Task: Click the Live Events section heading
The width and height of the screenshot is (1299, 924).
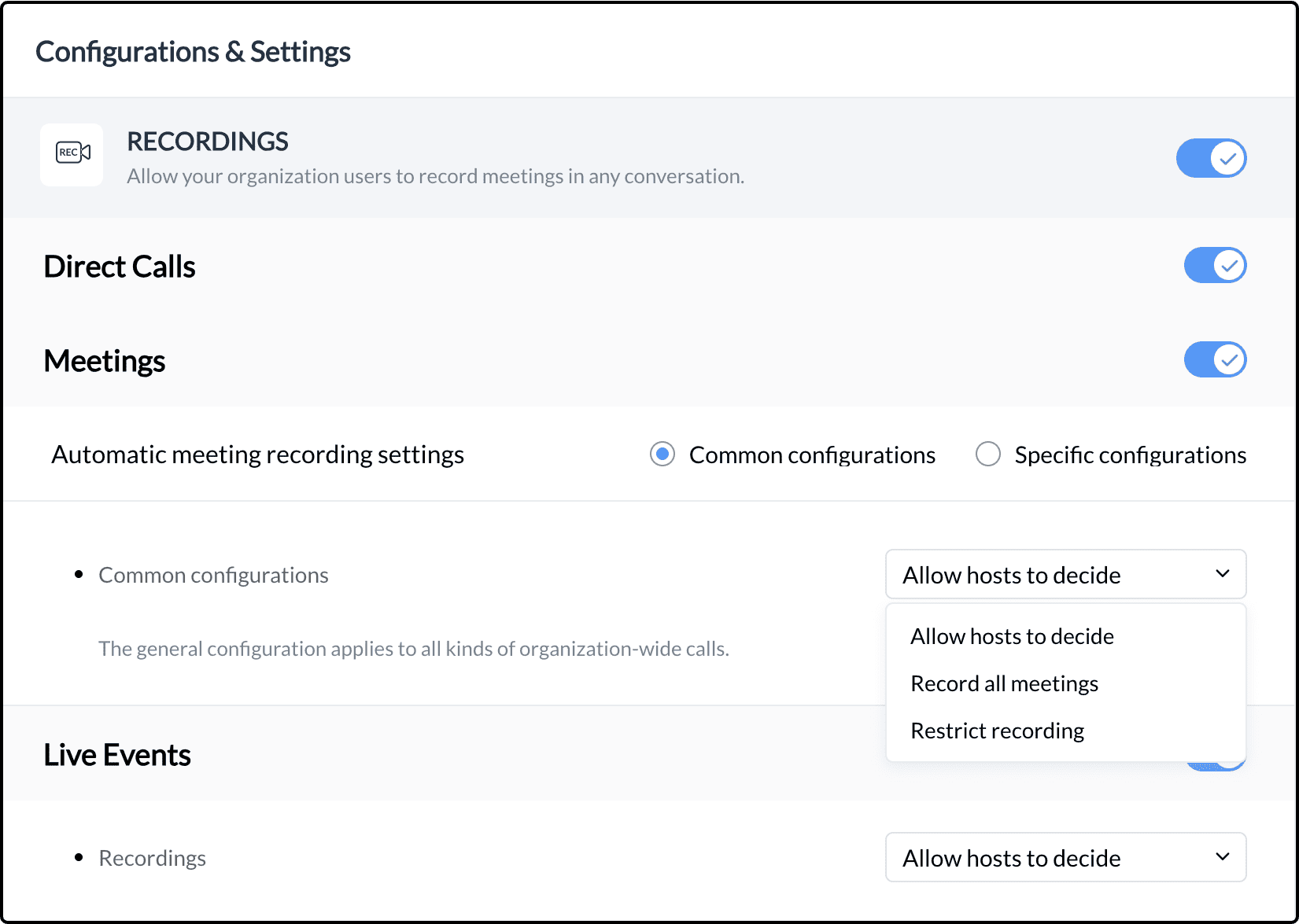Action: point(117,755)
